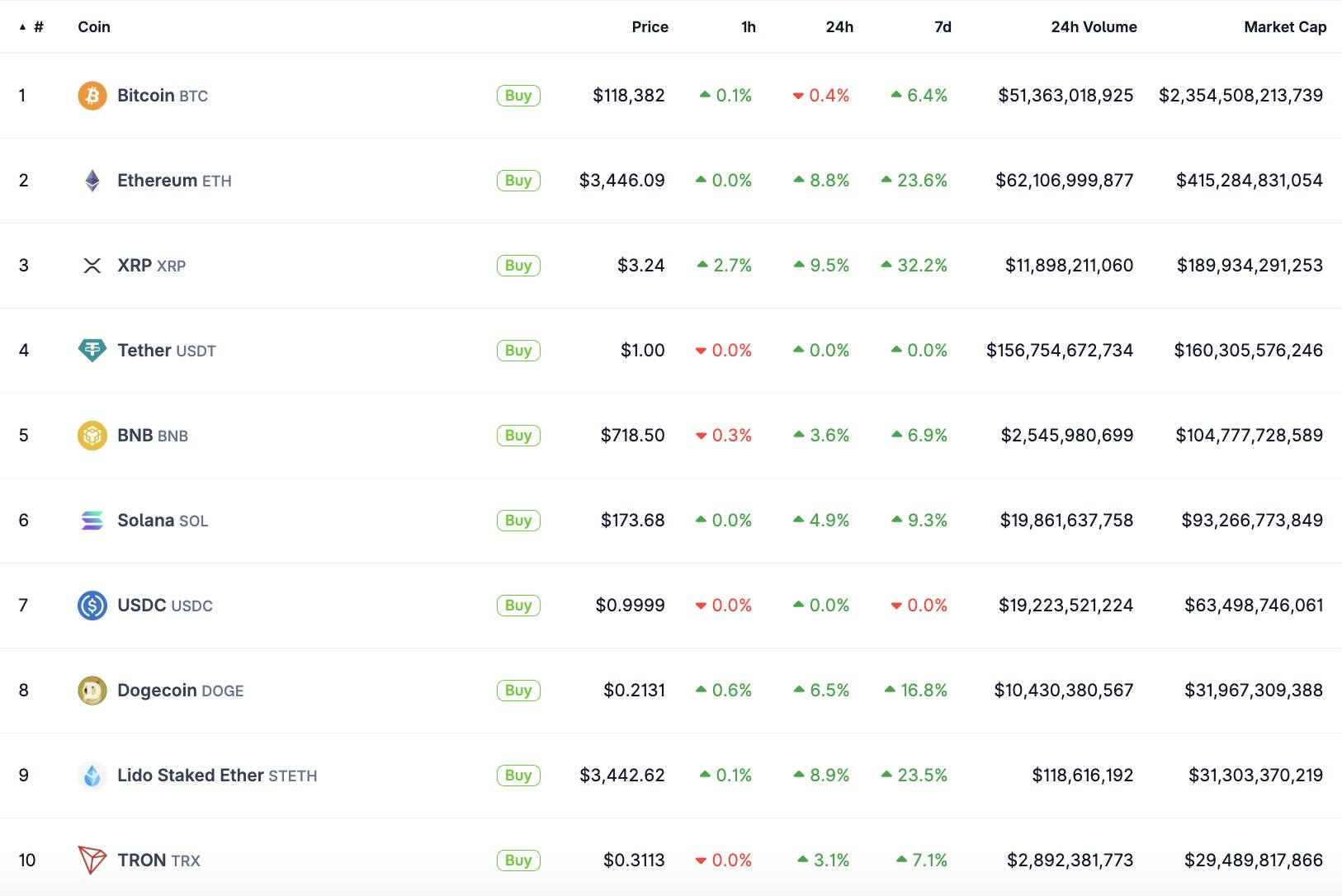The image size is (1342, 896).
Task: Click the Lido Staked Ether logo
Action: coord(92,776)
